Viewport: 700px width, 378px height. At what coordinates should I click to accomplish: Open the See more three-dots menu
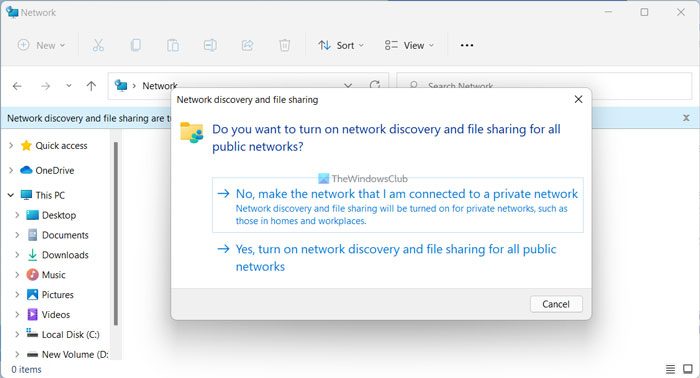point(467,45)
